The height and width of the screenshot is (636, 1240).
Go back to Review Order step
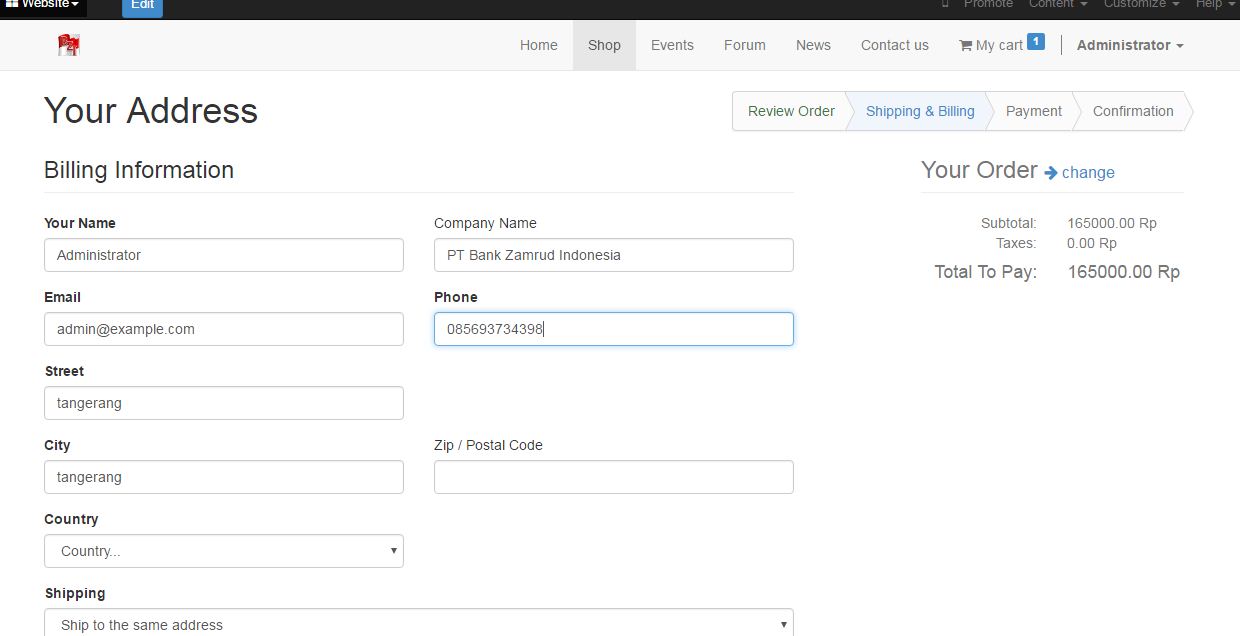791,111
